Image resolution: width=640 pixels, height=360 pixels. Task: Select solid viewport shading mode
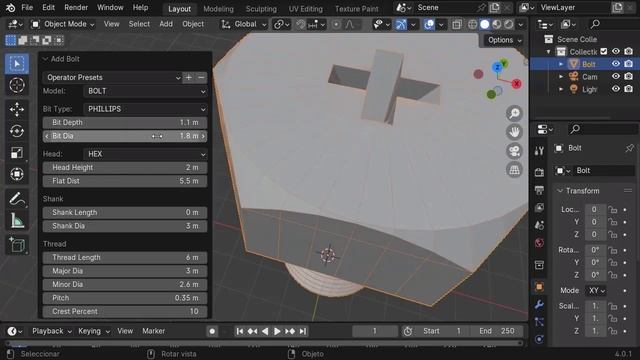pyautogui.click(x=484, y=24)
